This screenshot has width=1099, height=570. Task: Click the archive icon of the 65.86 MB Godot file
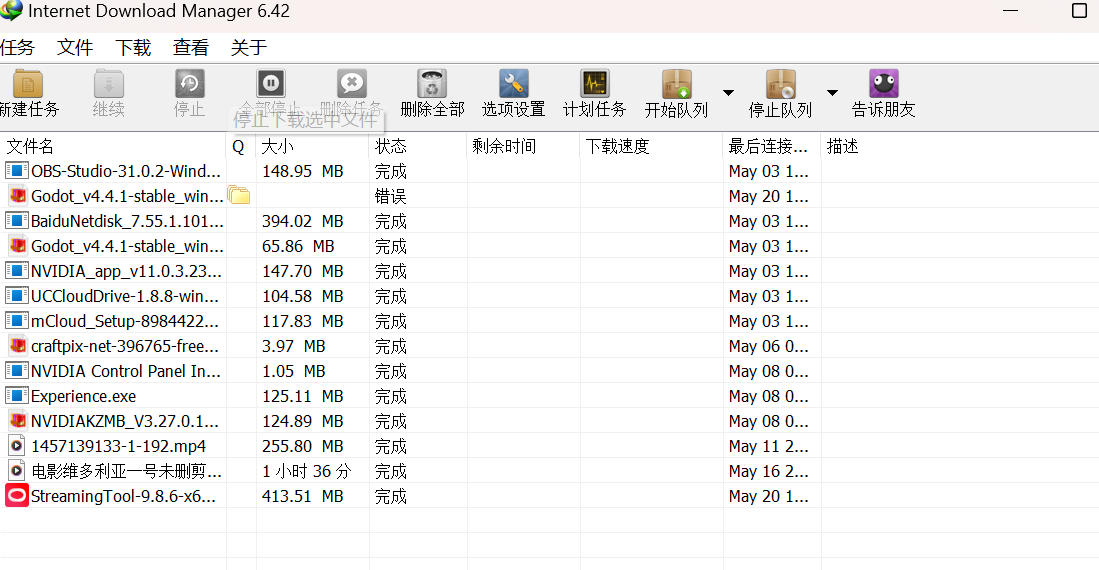(18, 246)
